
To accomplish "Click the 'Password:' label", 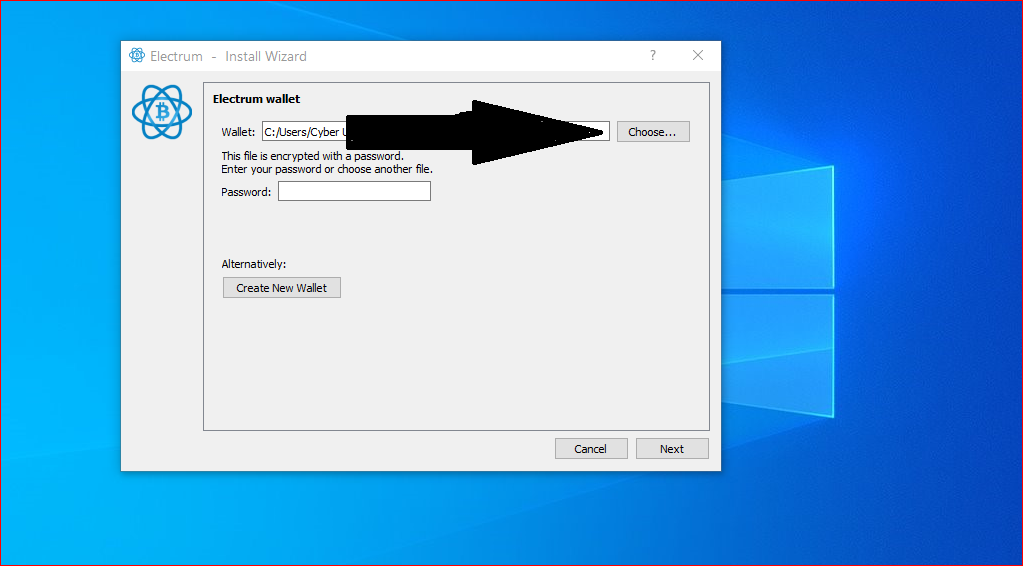I will tap(246, 192).
